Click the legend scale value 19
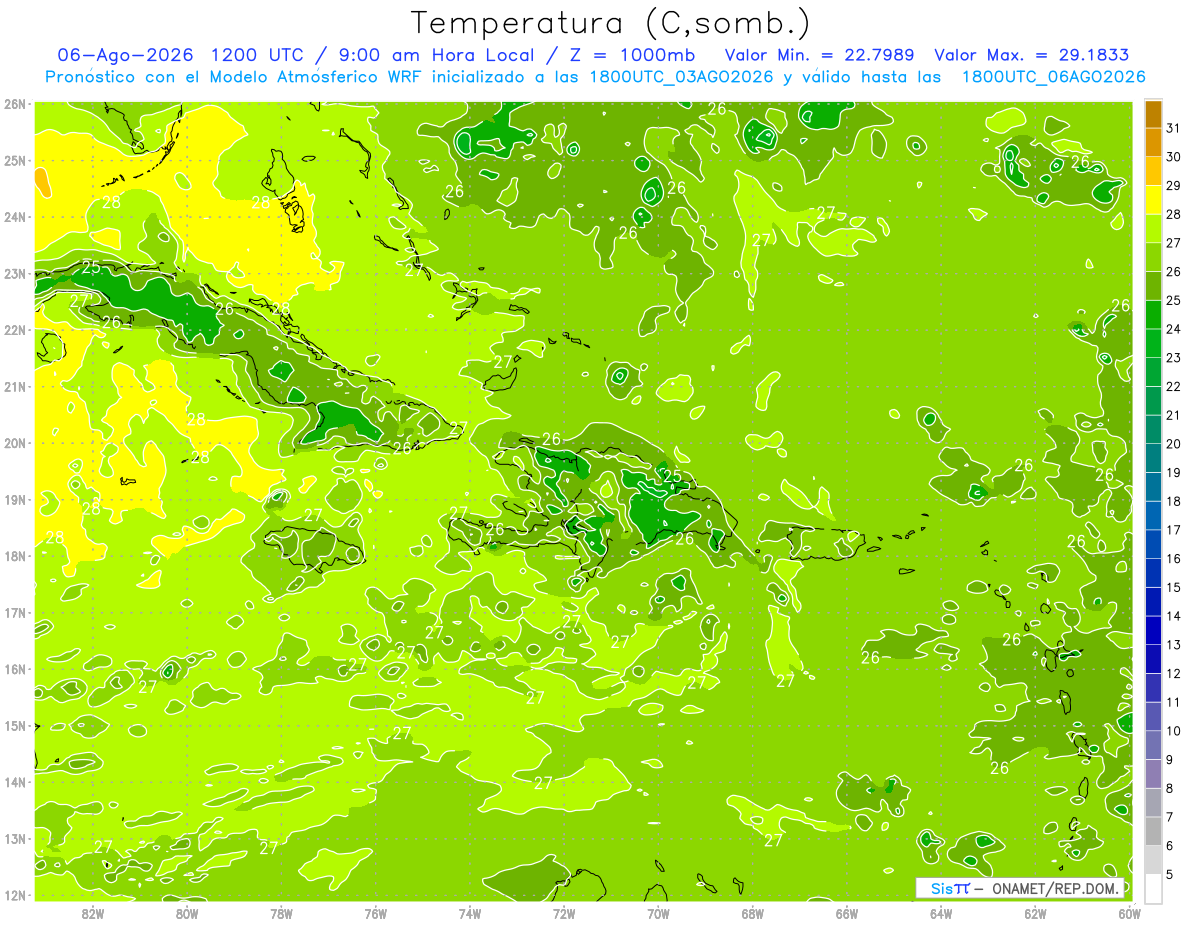Image resolution: width=1200 pixels, height=927 pixels. tap(1173, 473)
